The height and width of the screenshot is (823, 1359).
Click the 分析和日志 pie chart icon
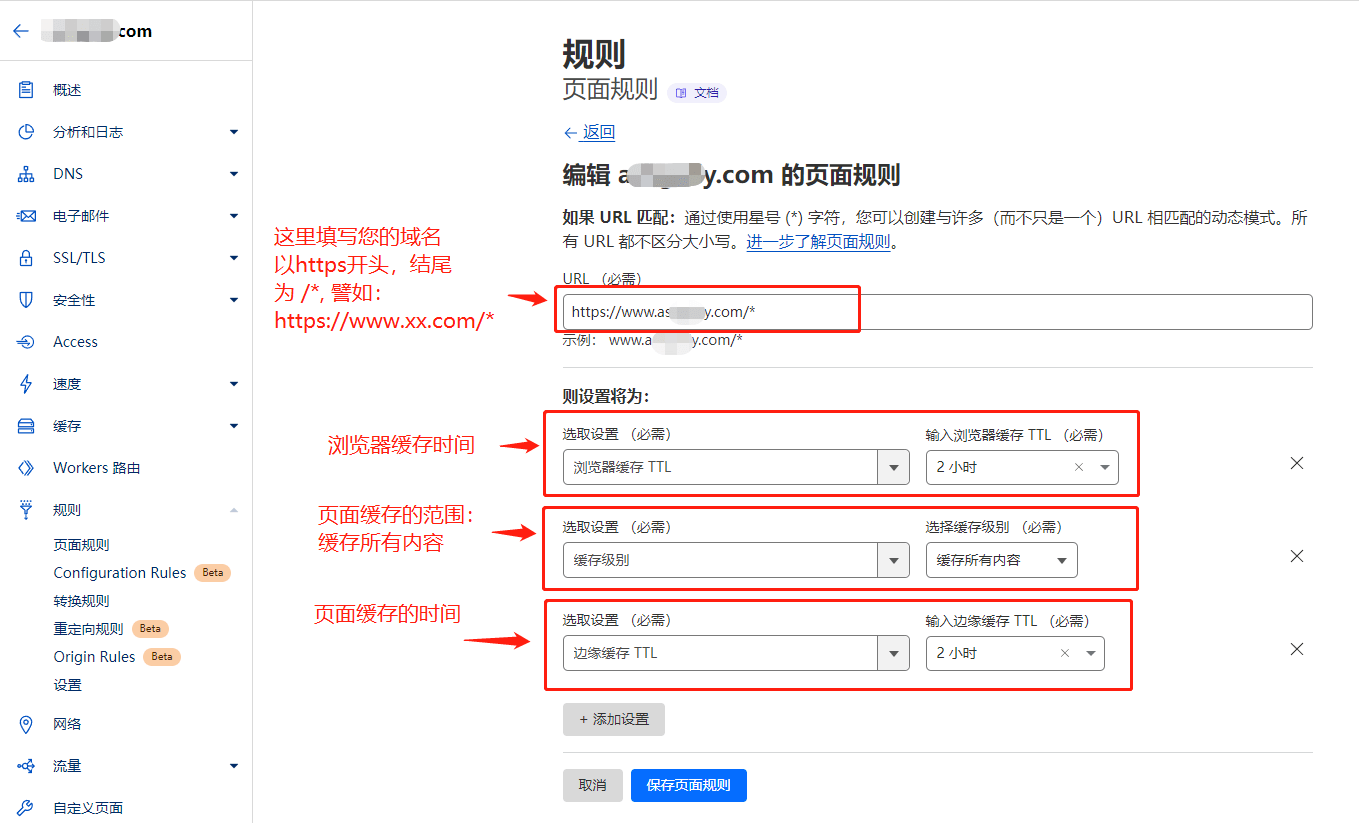point(26,132)
